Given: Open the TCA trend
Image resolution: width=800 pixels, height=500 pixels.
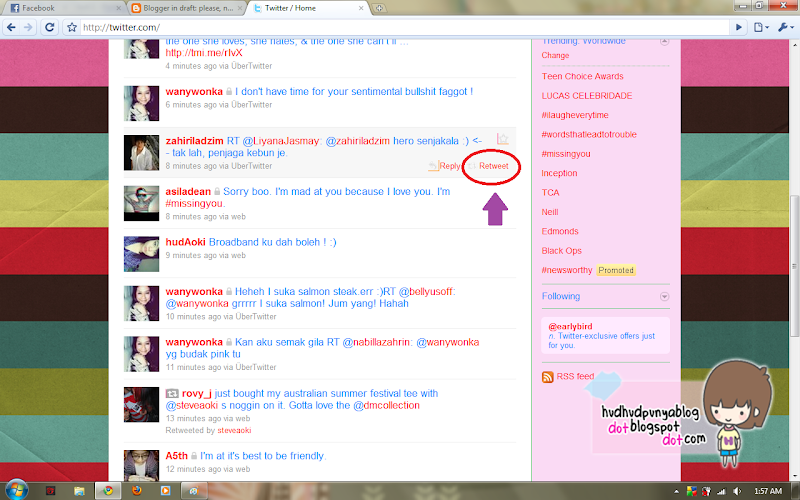Looking at the screenshot, I should click(x=551, y=192).
